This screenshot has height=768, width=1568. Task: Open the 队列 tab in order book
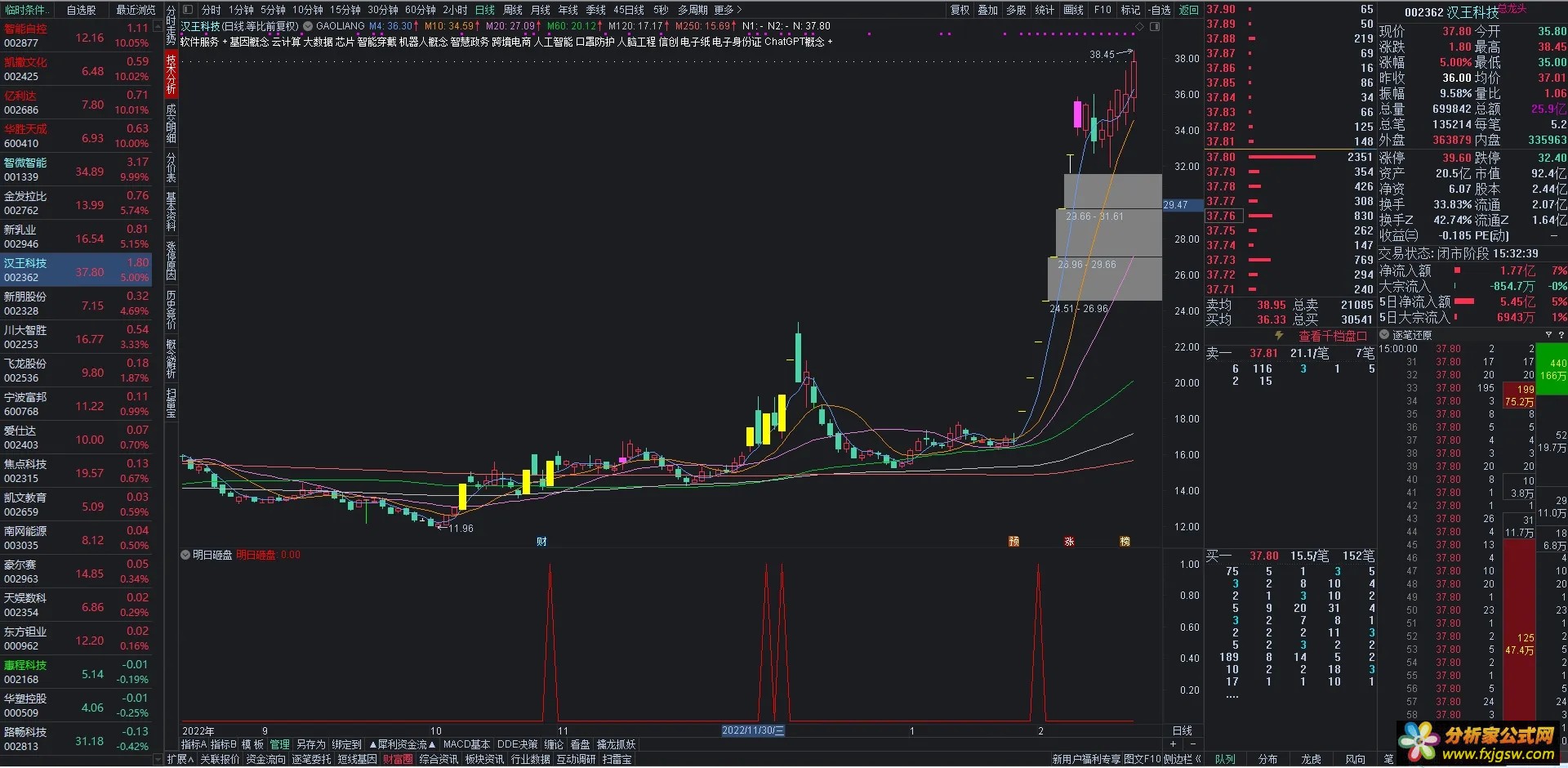[1225, 759]
